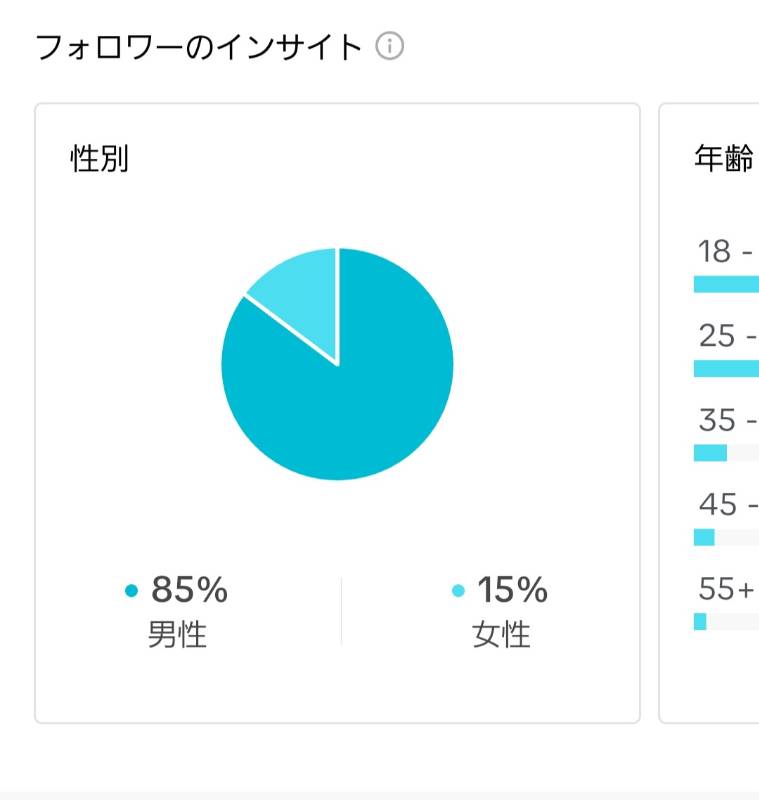Viewport: 759px width, 800px height.
Task: Click the 男性 legend text
Action: 178,634
